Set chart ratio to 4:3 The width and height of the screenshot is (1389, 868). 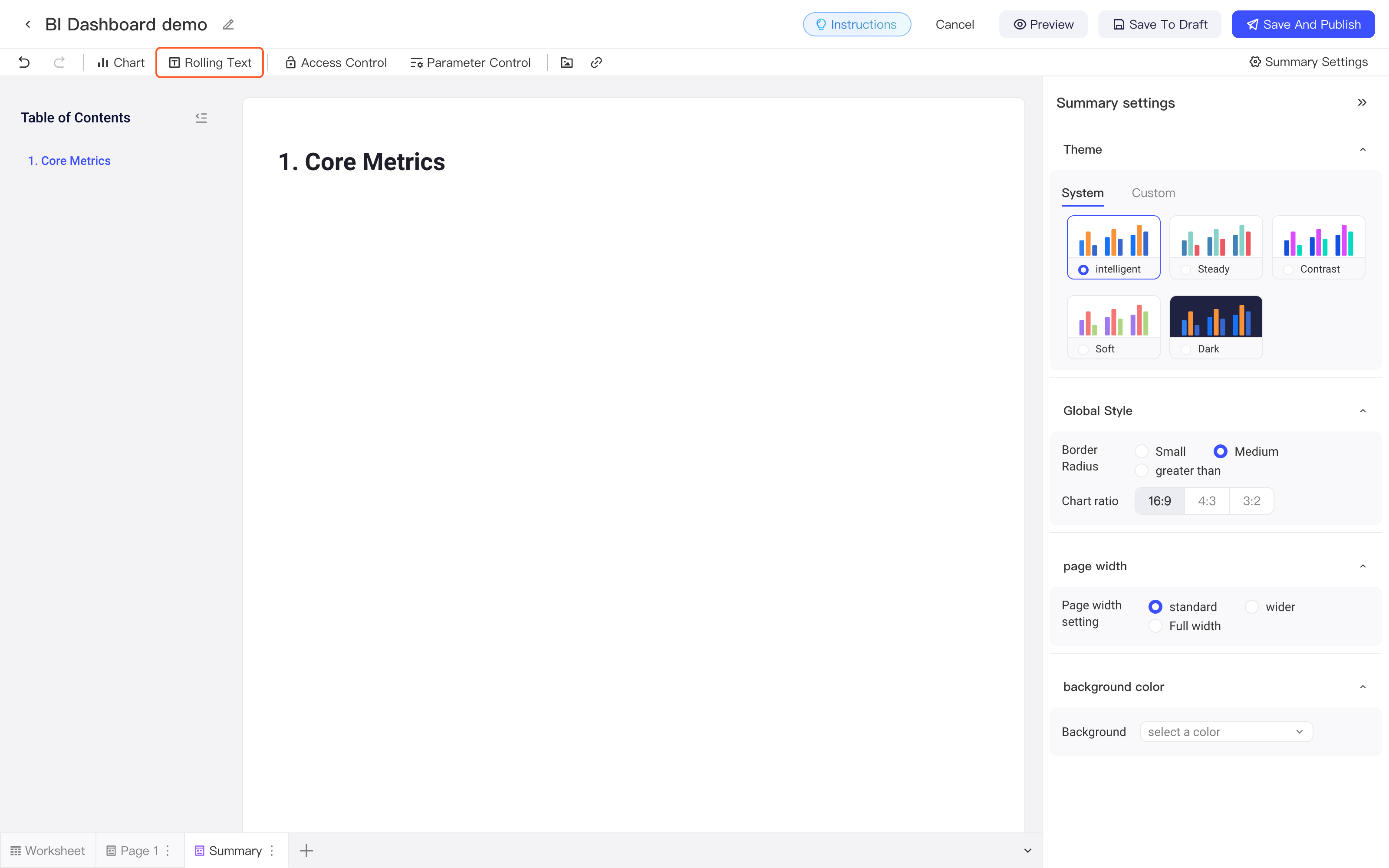1207,500
